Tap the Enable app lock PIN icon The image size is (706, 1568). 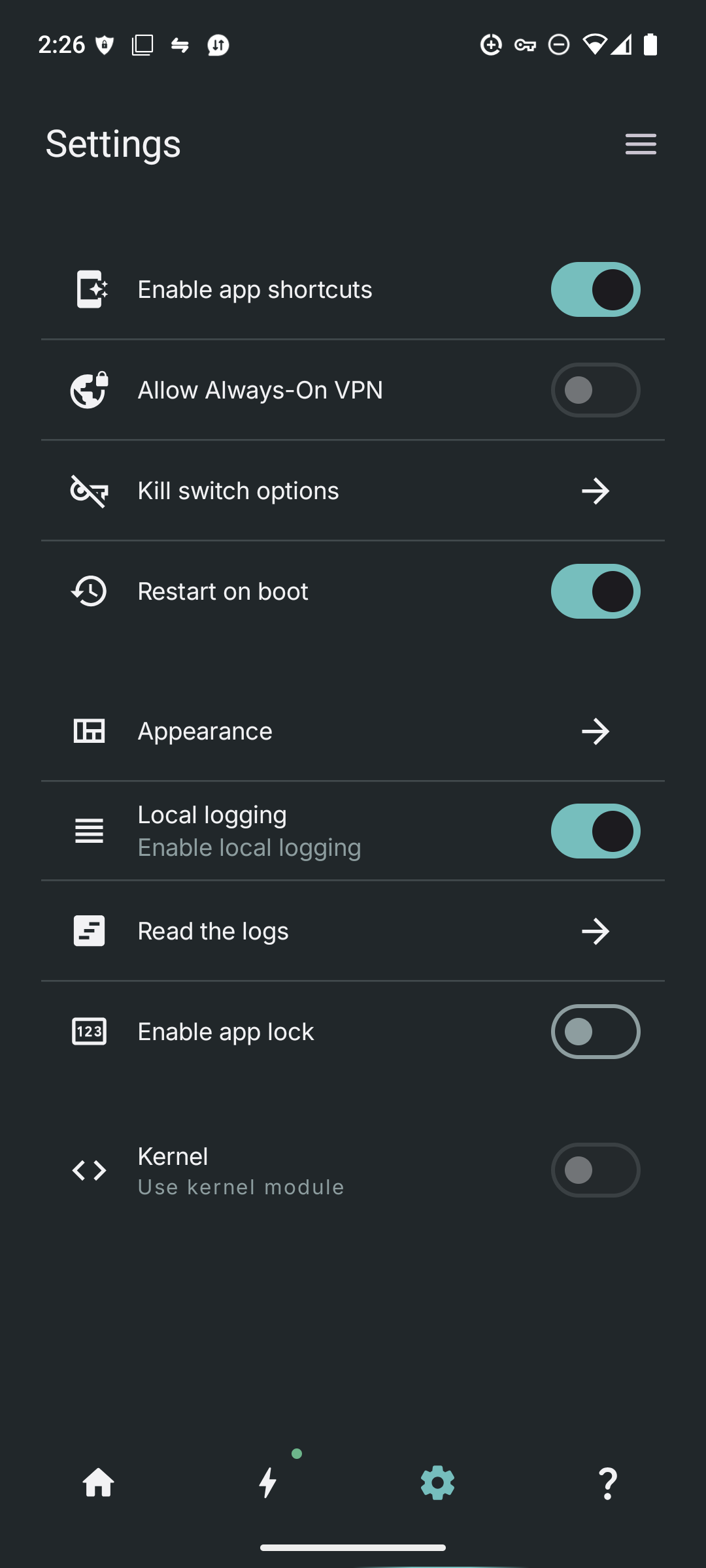click(89, 1032)
